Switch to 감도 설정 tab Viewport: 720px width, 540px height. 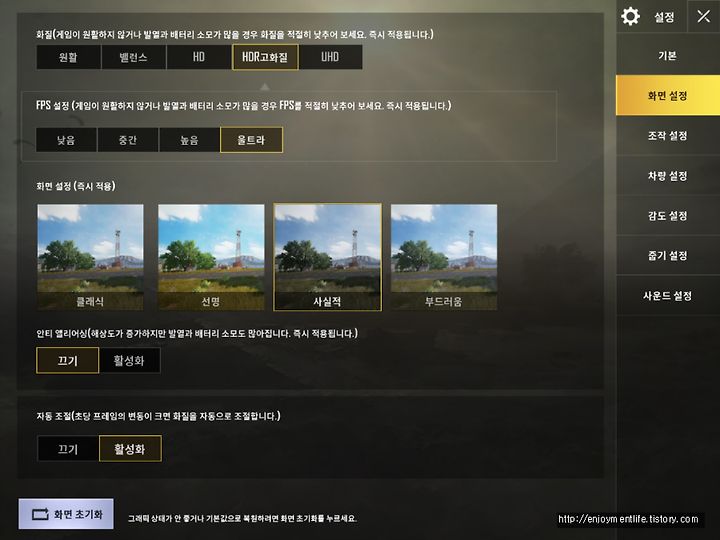pyautogui.click(x=668, y=215)
